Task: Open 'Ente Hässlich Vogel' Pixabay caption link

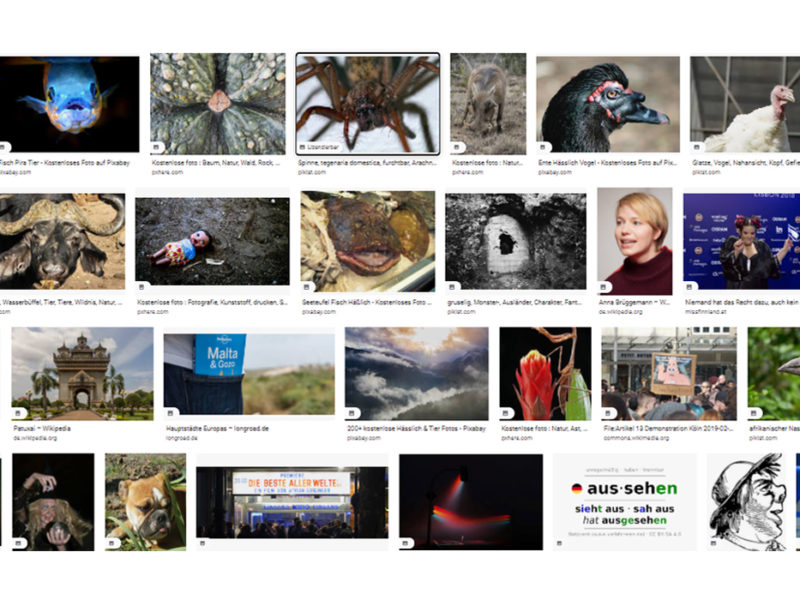Action: click(608, 163)
